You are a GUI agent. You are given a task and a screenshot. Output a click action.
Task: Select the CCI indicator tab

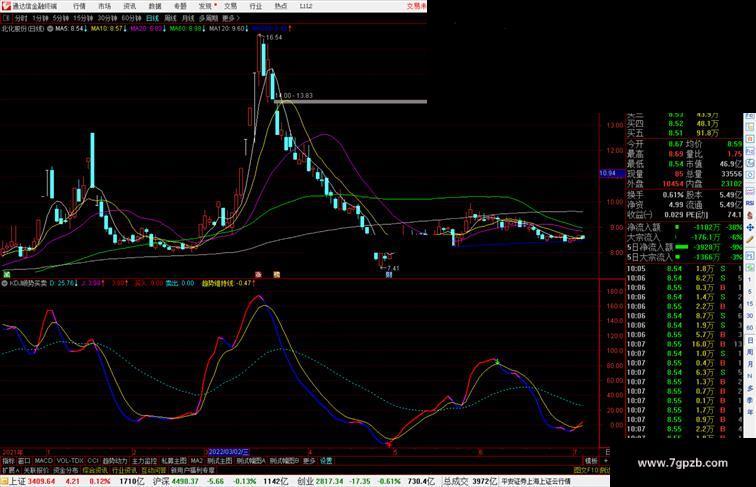[93, 461]
